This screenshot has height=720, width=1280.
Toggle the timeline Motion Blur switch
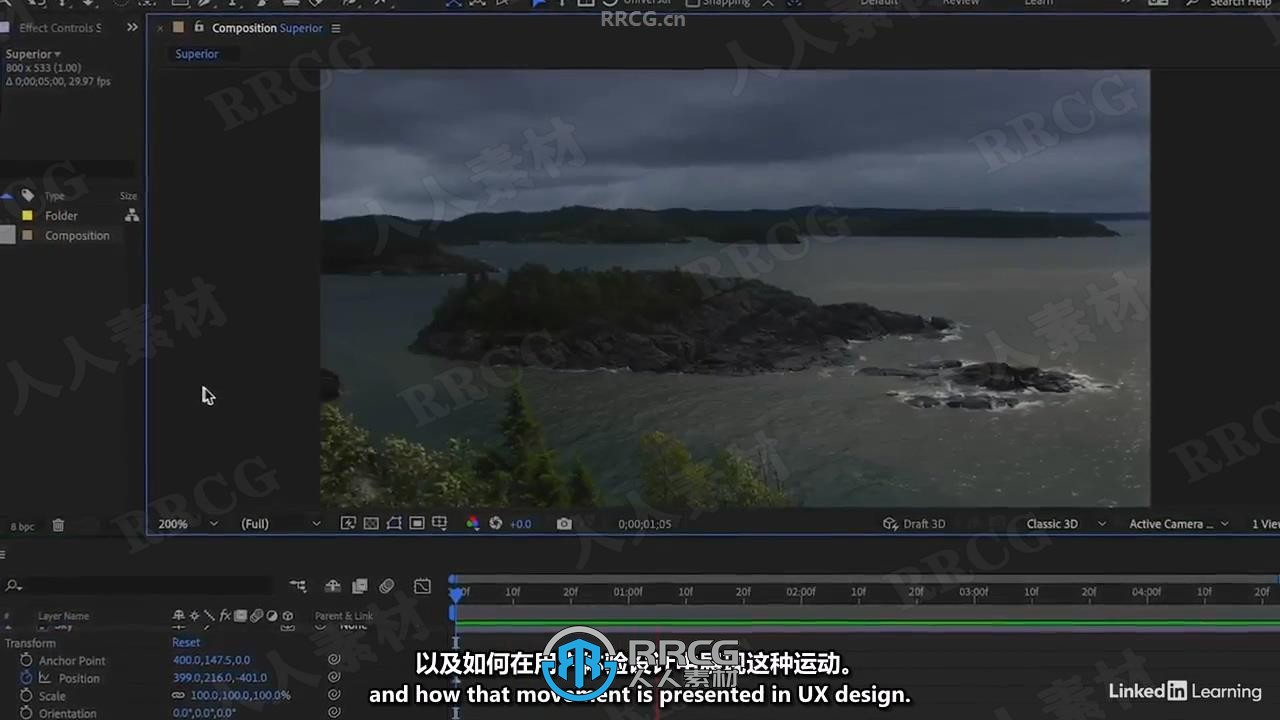tap(387, 586)
